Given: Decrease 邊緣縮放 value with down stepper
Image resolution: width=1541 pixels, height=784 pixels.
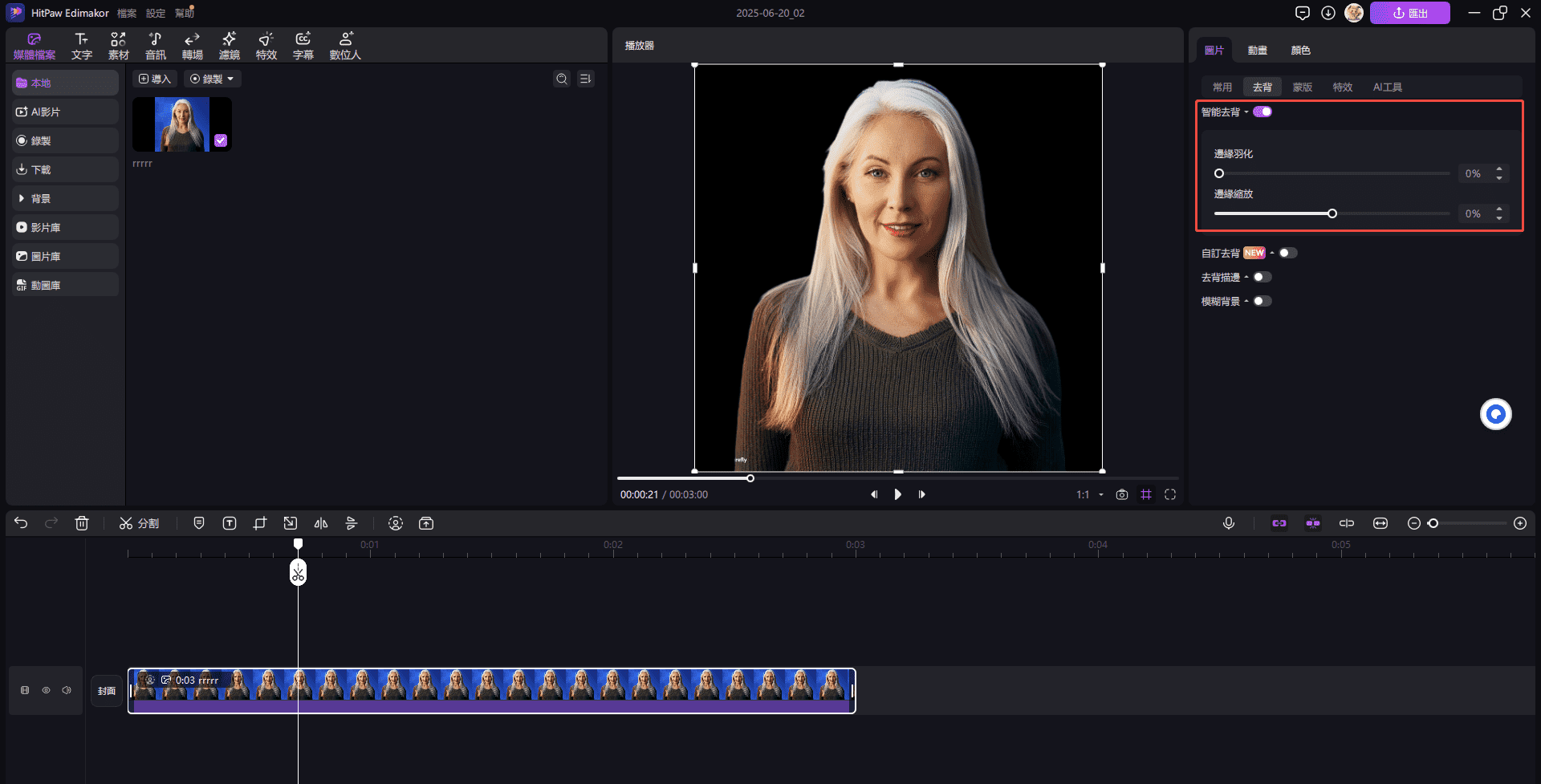Looking at the screenshot, I should click(x=1499, y=217).
